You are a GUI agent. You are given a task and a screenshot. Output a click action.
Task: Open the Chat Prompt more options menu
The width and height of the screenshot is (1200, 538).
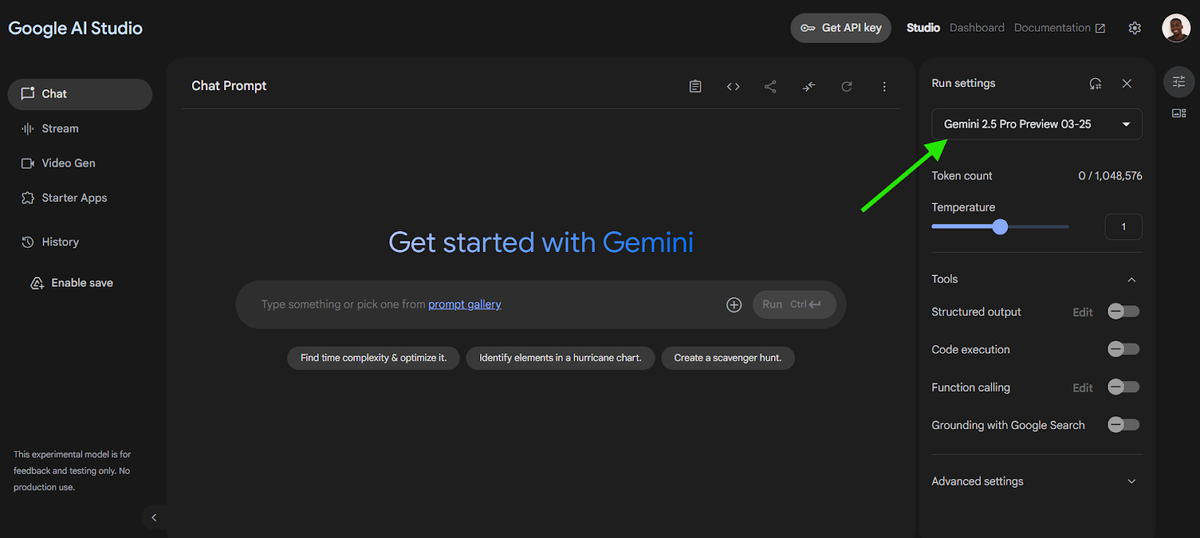[x=884, y=87]
